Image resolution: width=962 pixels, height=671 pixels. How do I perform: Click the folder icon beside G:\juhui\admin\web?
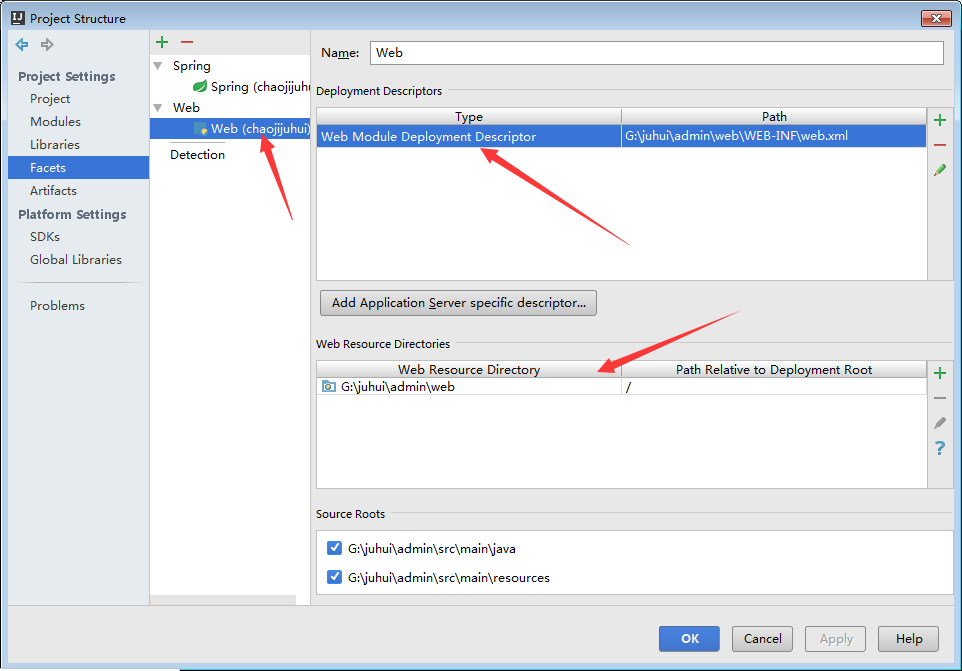[x=329, y=386]
